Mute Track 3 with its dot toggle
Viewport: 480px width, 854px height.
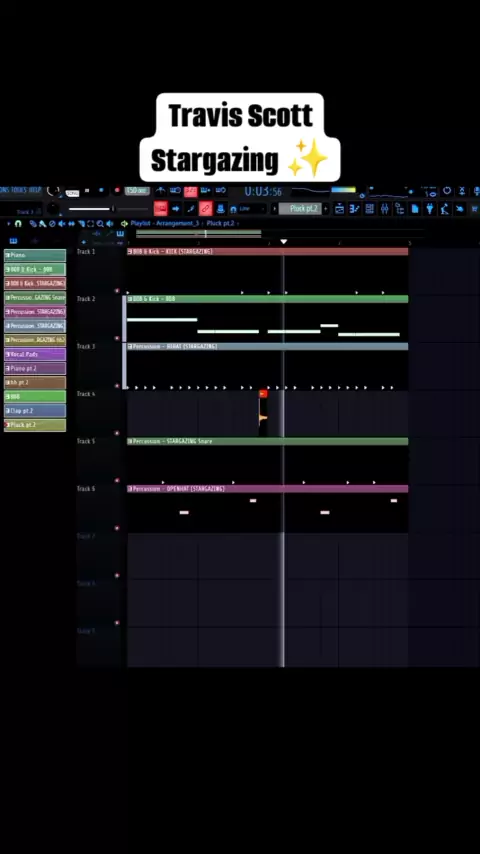click(x=117, y=386)
